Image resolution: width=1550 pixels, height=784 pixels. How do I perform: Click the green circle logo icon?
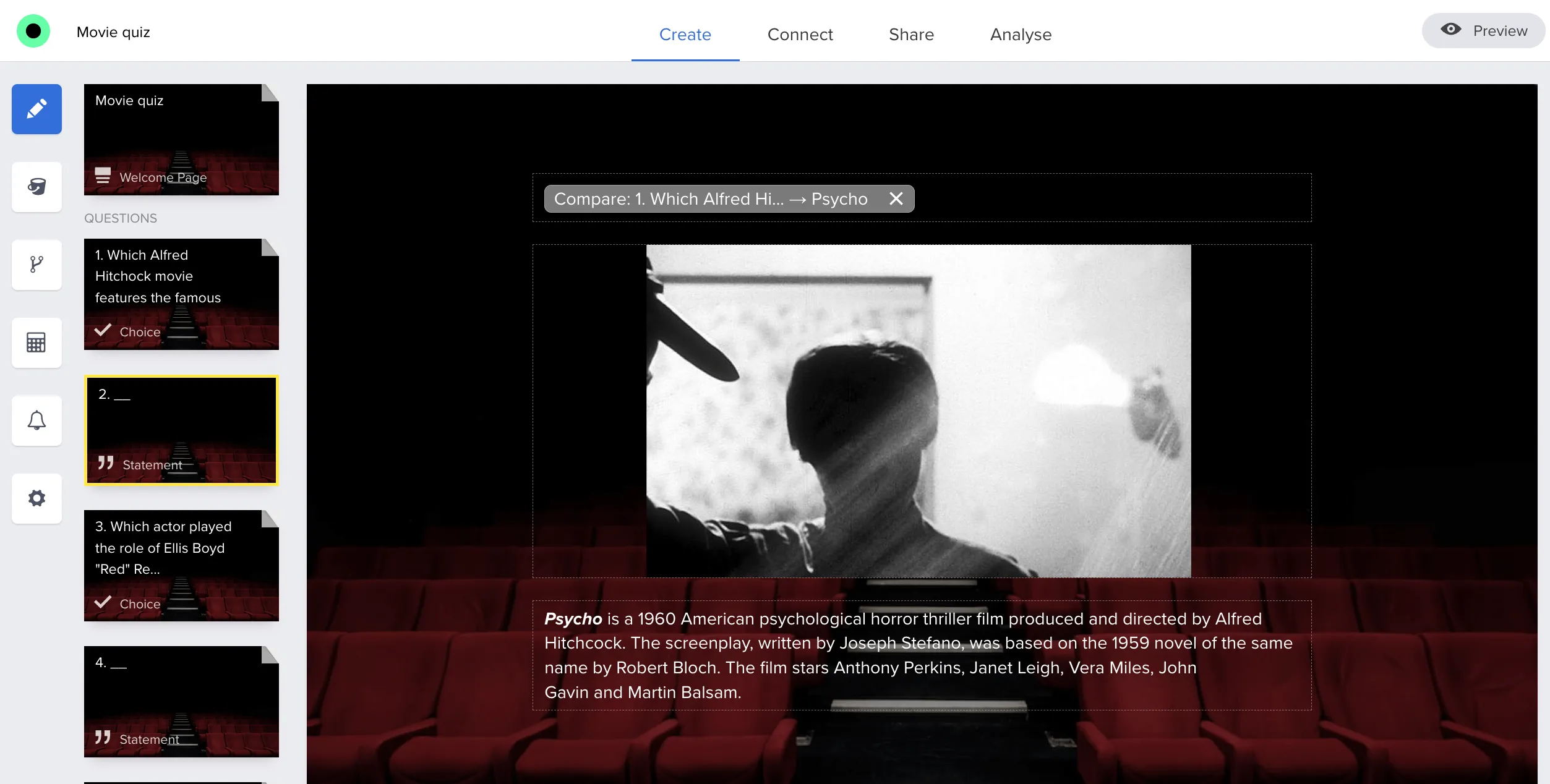click(33, 31)
